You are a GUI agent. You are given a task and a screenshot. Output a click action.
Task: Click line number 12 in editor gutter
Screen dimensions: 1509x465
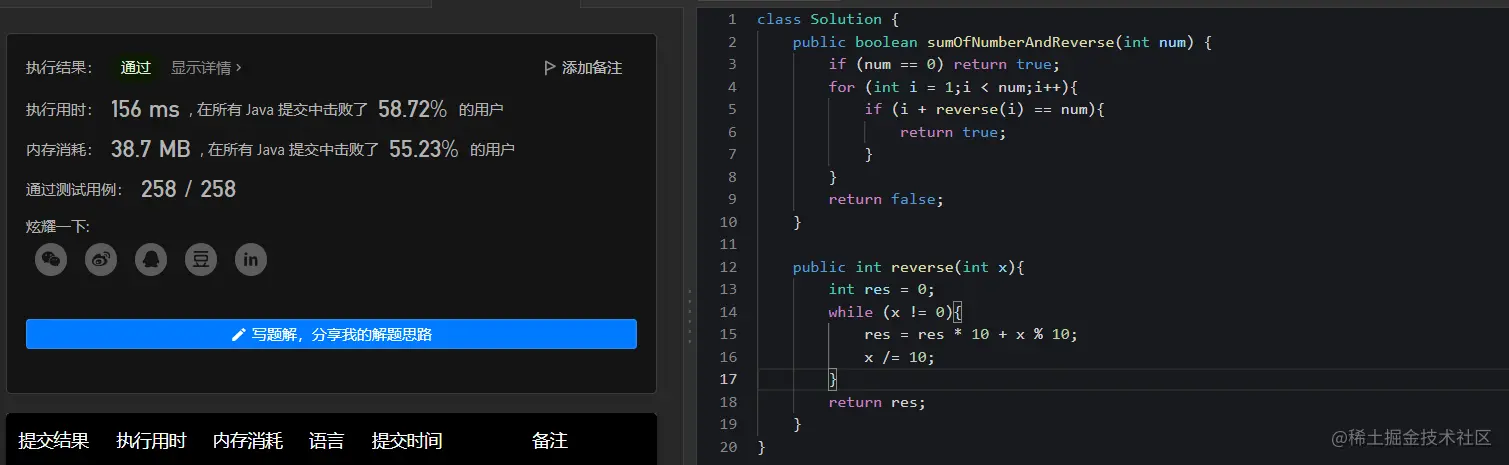pyautogui.click(x=728, y=267)
